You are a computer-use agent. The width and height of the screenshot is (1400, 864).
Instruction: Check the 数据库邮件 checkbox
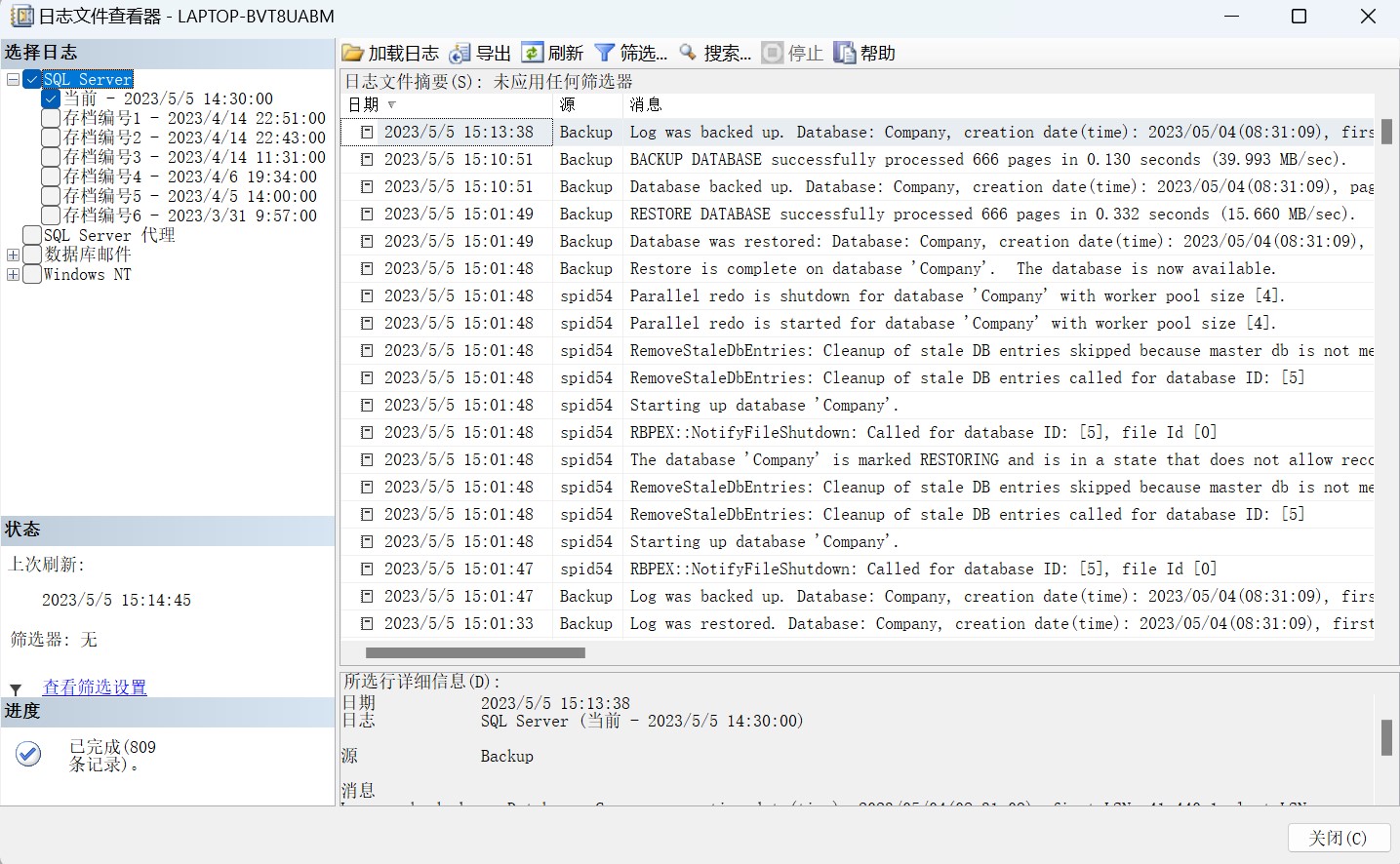pos(32,255)
